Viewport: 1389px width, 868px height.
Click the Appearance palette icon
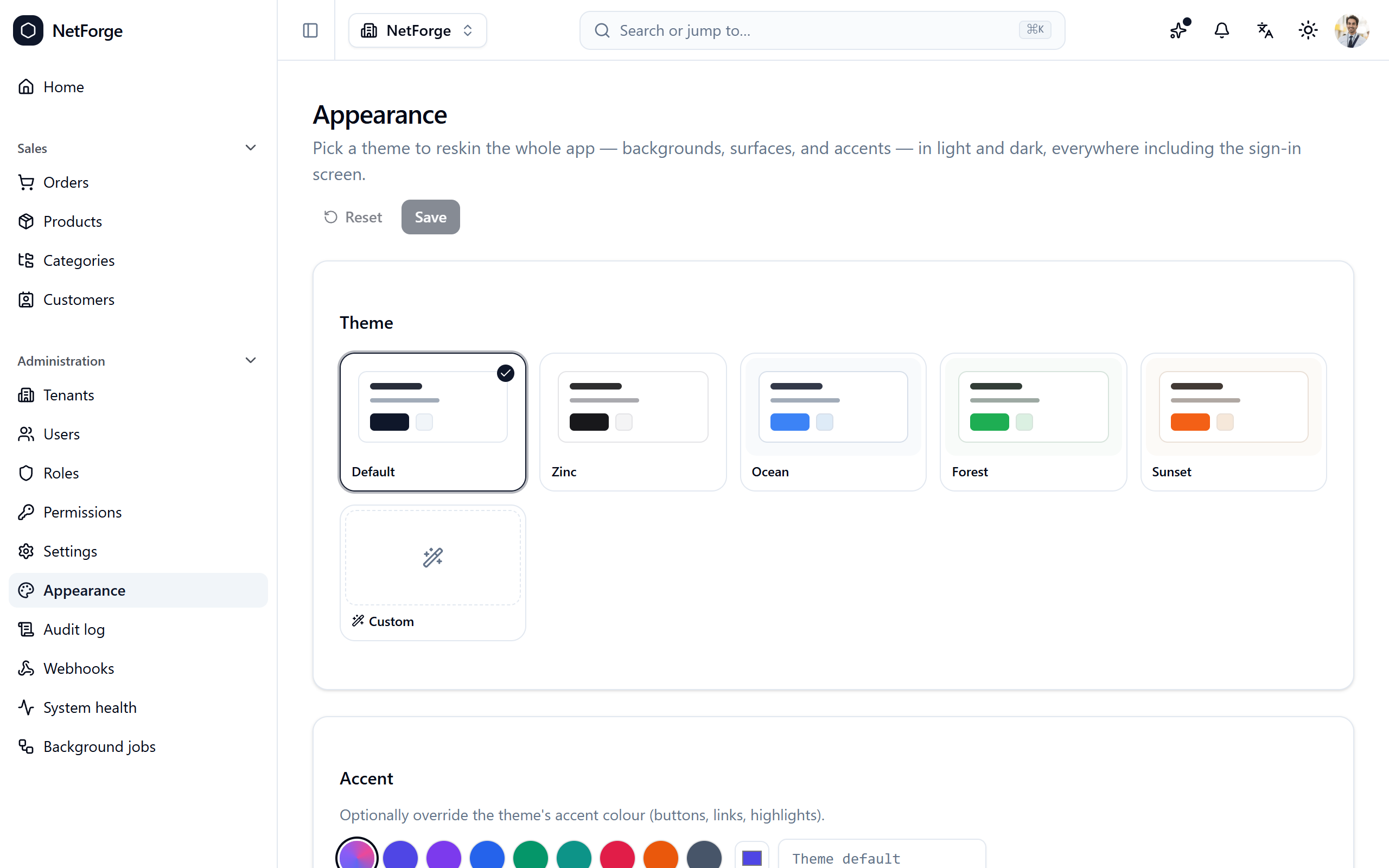point(26,590)
